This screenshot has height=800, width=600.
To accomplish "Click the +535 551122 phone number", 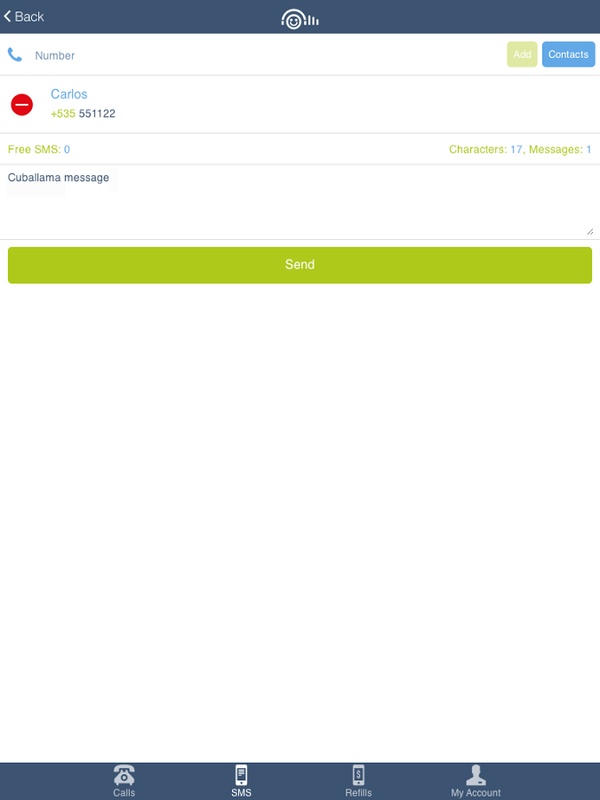I will click(83, 113).
